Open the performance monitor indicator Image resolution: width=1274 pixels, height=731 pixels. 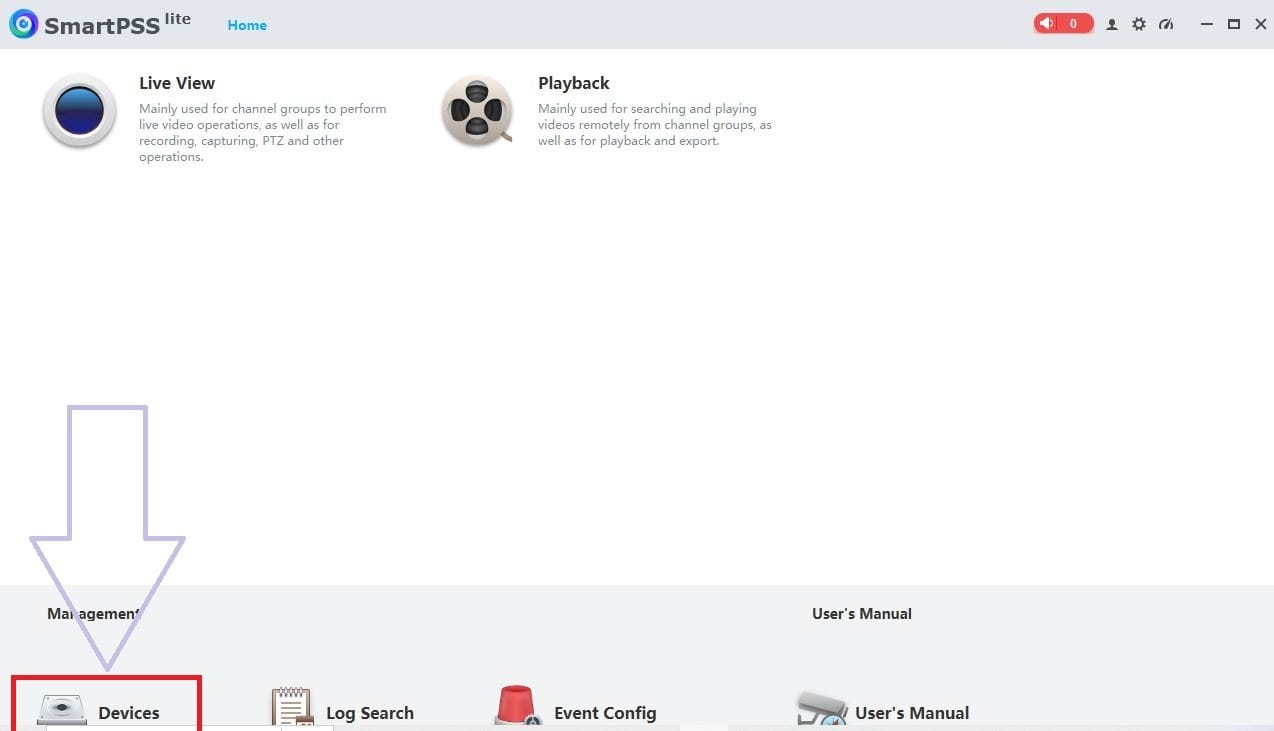(1166, 24)
